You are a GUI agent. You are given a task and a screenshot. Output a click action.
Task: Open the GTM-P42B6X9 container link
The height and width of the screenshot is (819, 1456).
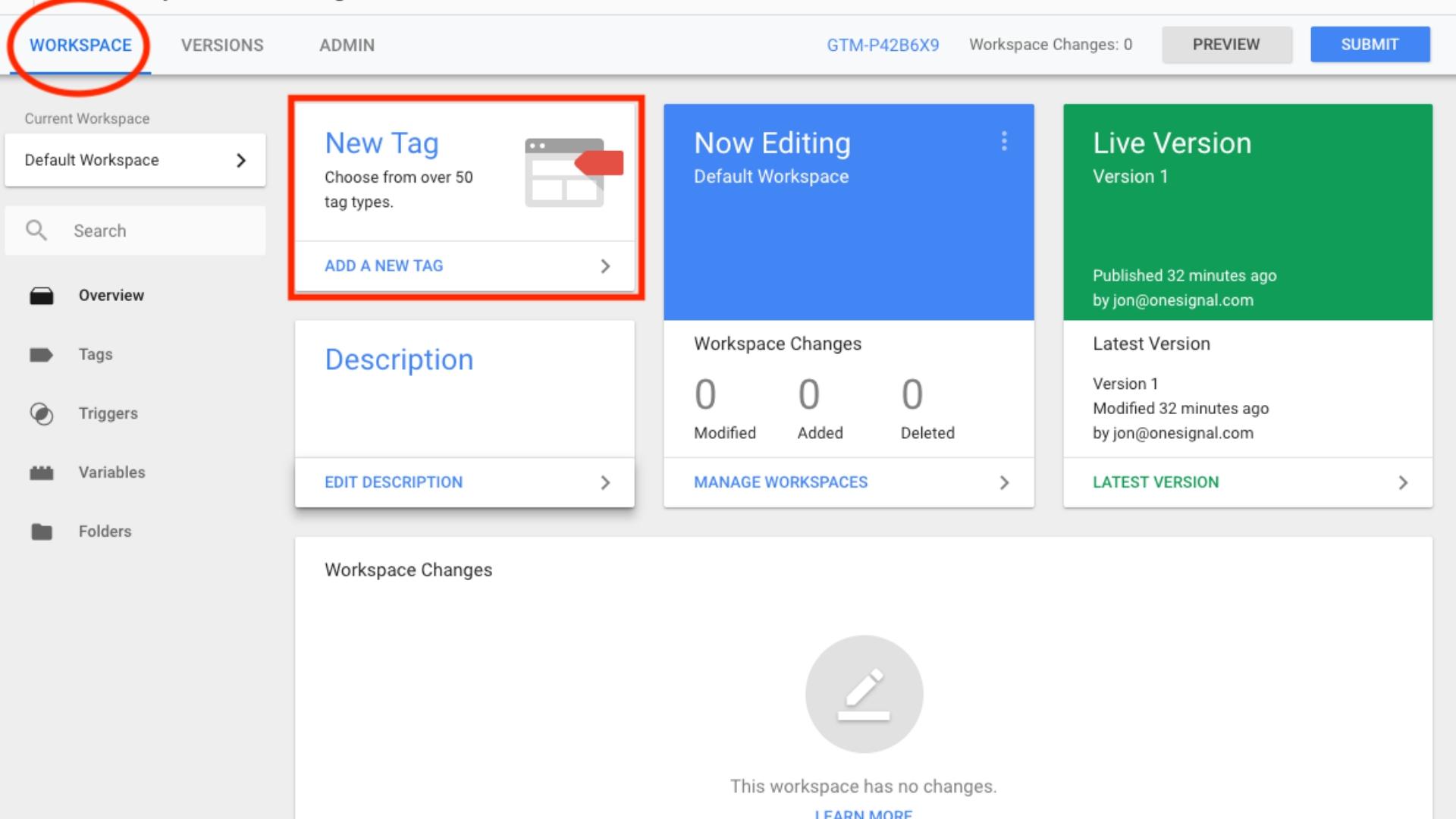point(883,44)
